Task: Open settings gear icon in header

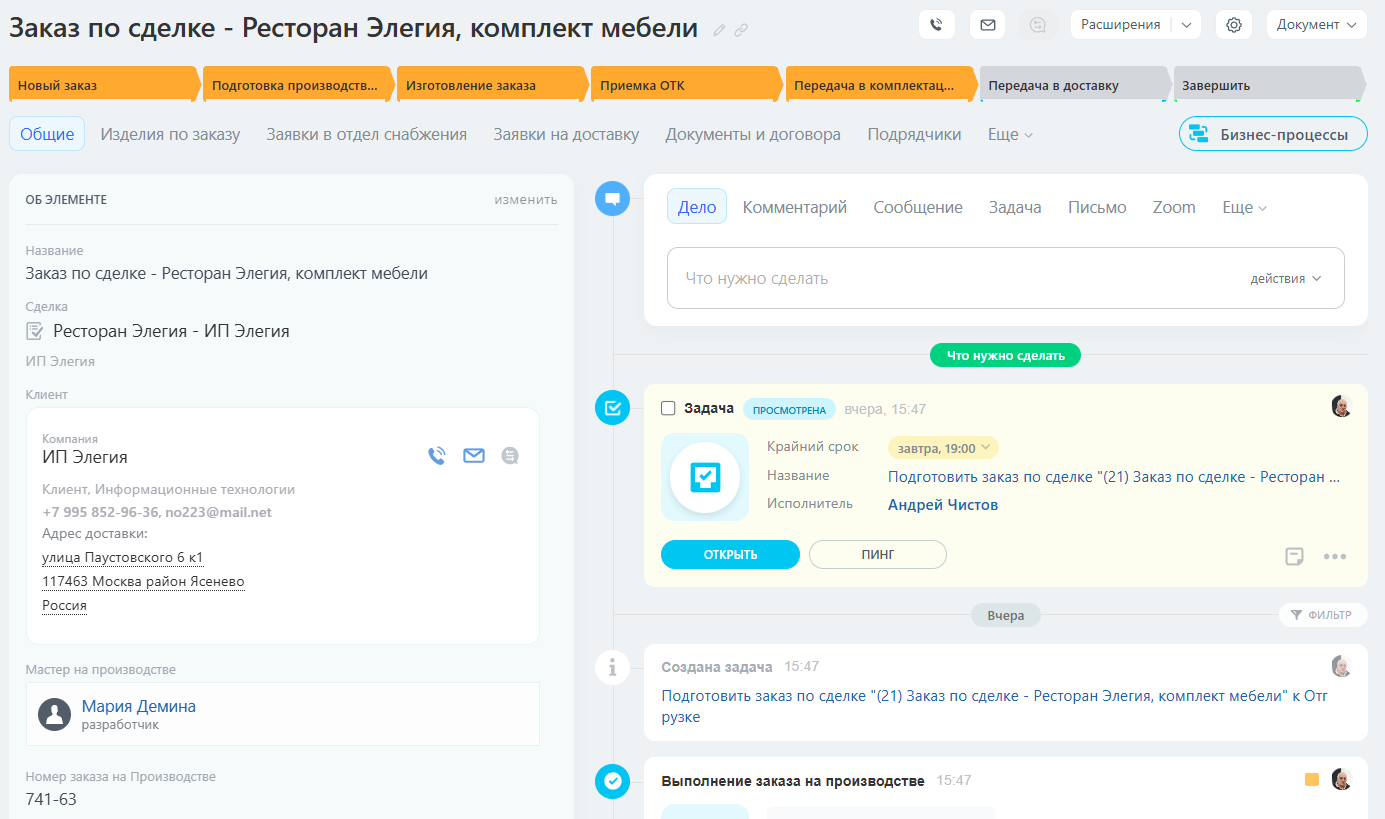Action: pos(1233,25)
